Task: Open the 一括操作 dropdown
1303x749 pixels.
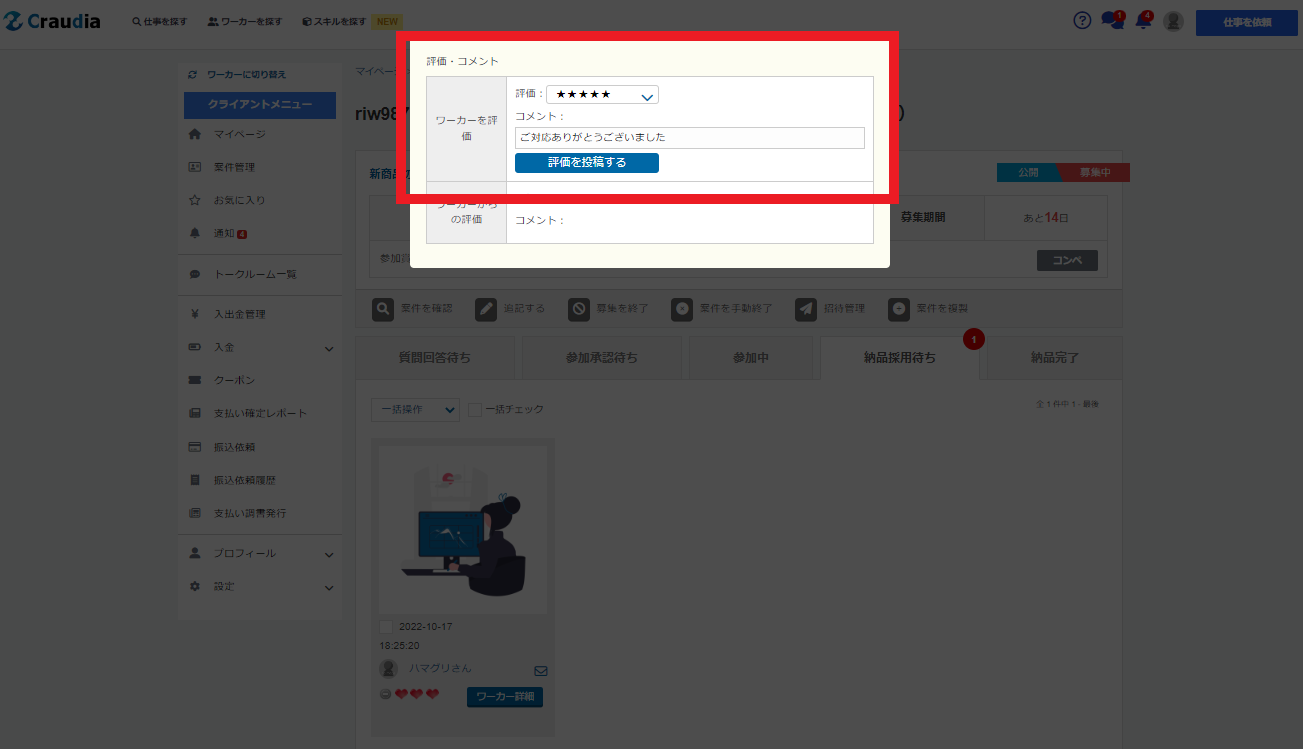Action: tap(414, 409)
